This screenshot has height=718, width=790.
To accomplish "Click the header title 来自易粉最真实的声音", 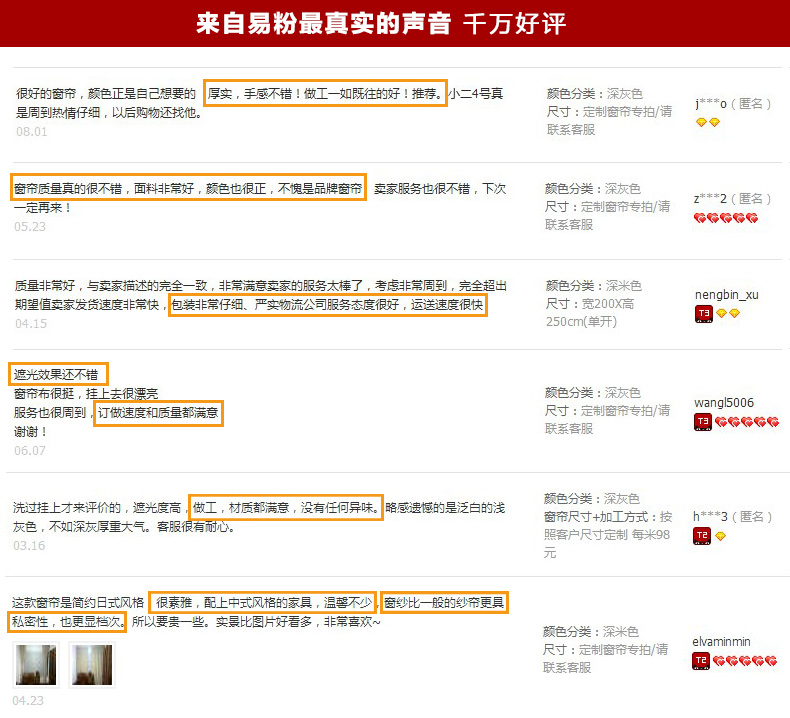I will [x=323, y=24].
